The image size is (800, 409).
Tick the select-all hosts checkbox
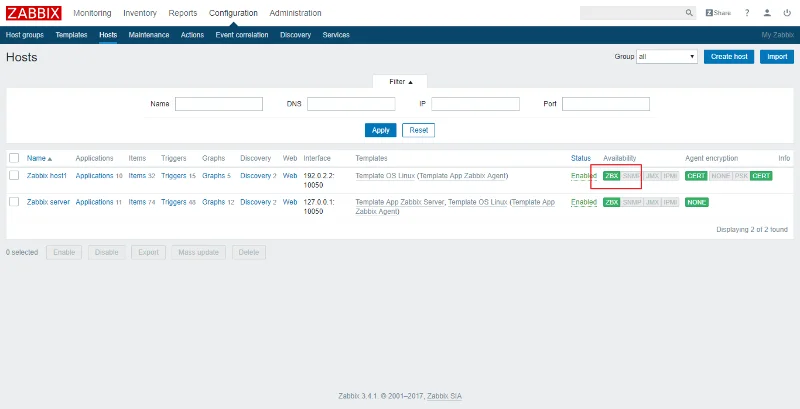[14, 158]
